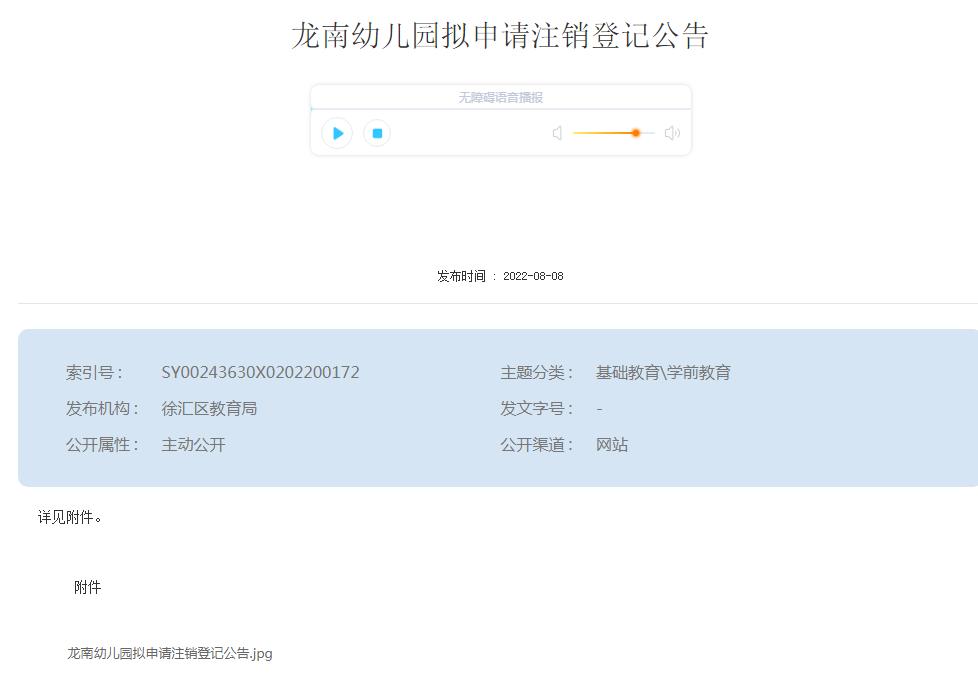978x687 pixels.
Task: Activate the play control's circular border
Action: 337,132
